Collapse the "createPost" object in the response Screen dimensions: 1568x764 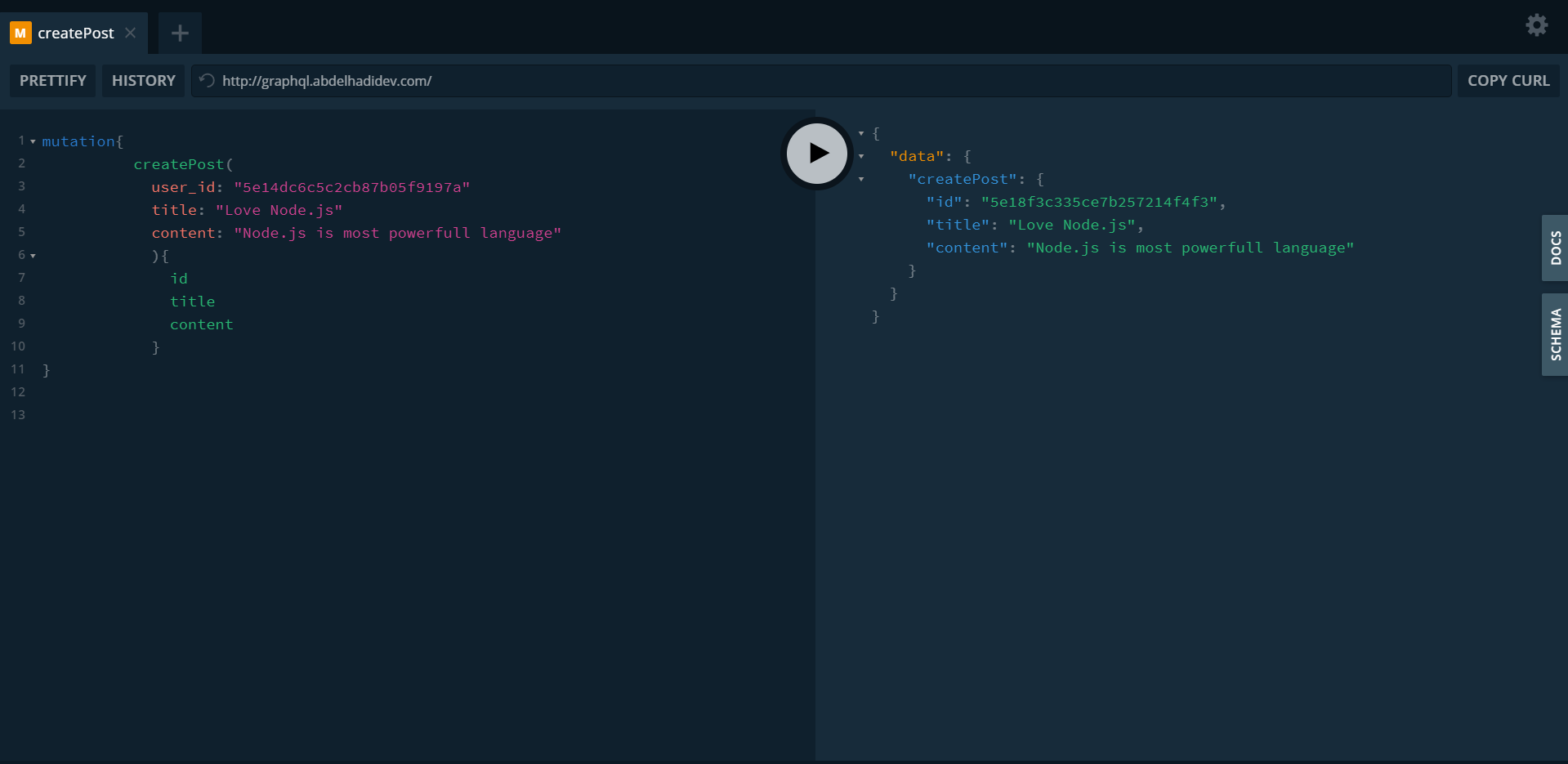point(861,179)
